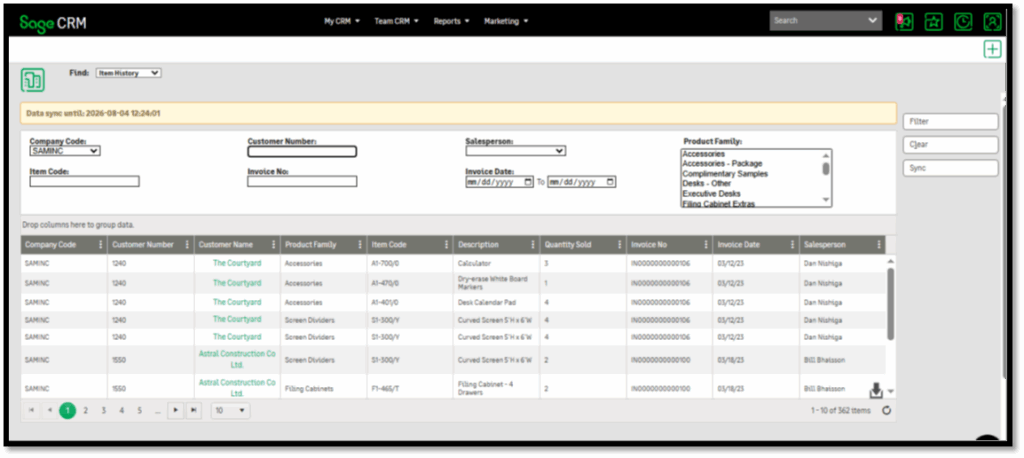Click the green plus New icon

click(993, 49)
